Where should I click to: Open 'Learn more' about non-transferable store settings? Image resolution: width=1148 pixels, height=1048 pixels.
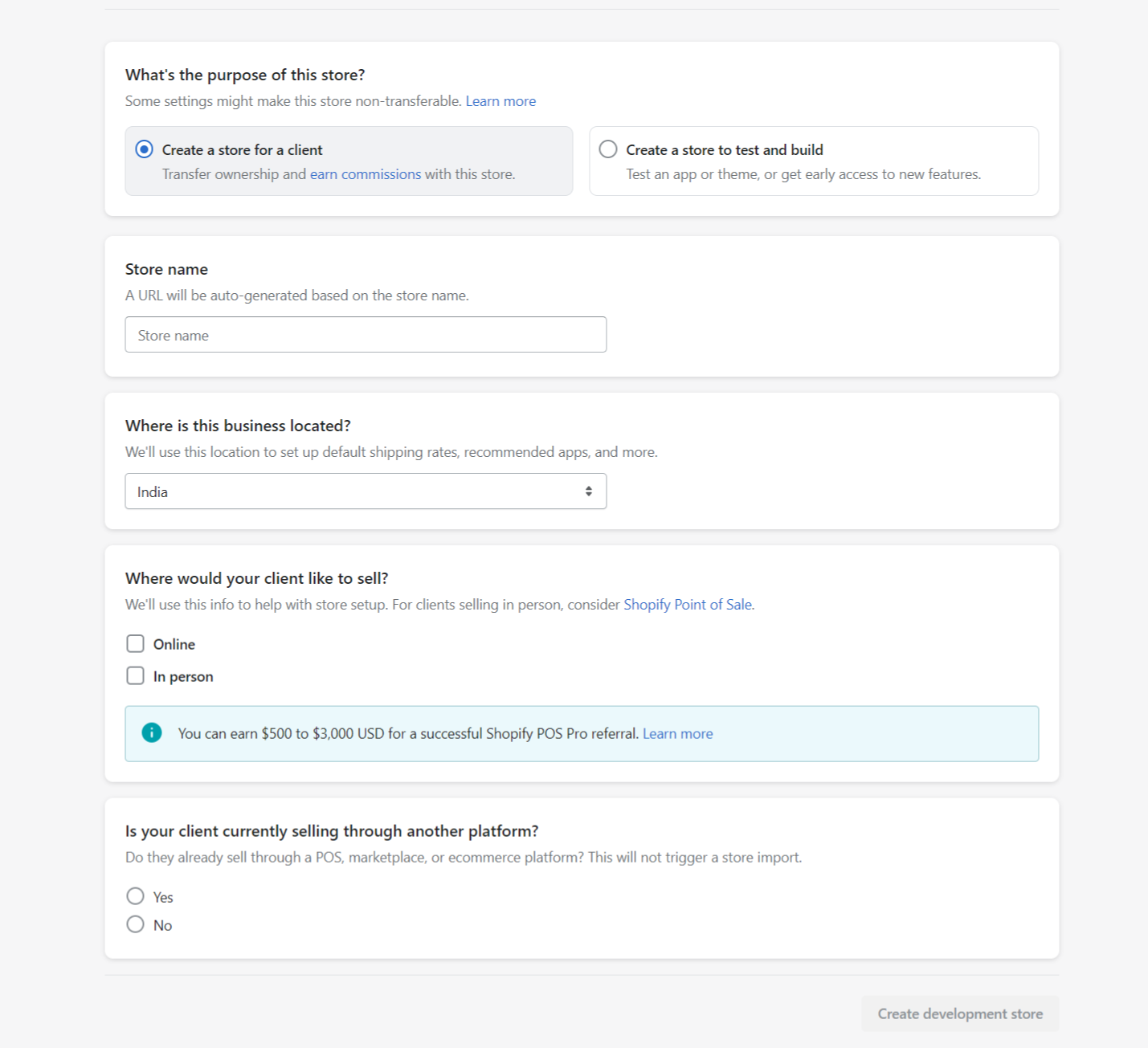click(x=500, y=101)
